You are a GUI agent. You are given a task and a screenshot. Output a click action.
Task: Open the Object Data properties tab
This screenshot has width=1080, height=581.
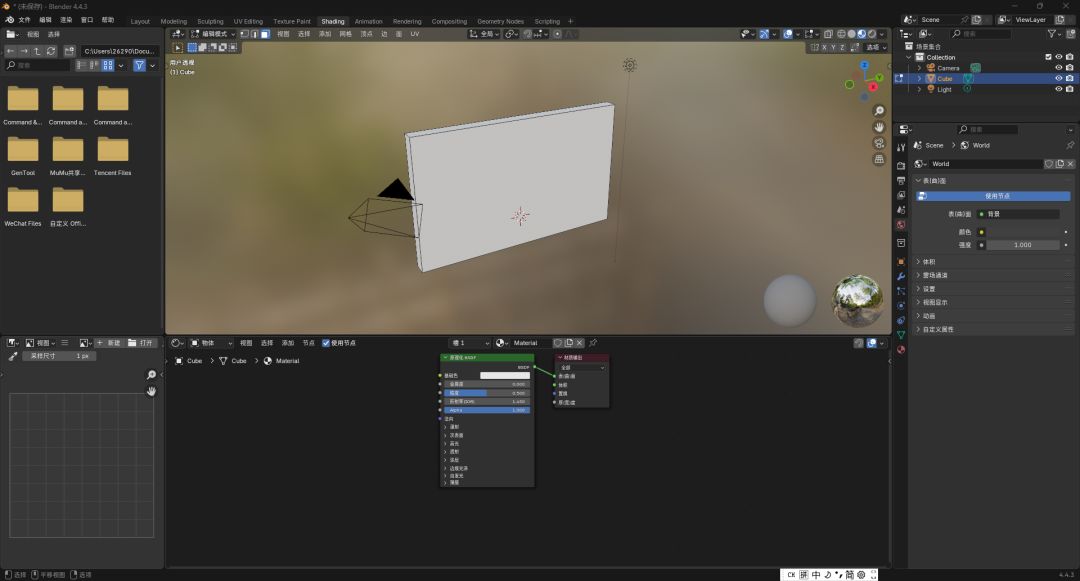pyautogui.click(x=901, y=334)
